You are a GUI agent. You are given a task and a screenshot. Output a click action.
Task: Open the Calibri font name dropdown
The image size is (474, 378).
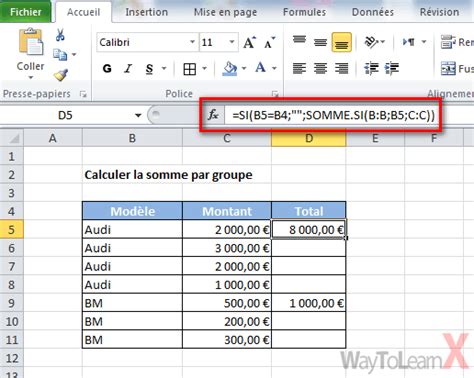click(192, 42)
